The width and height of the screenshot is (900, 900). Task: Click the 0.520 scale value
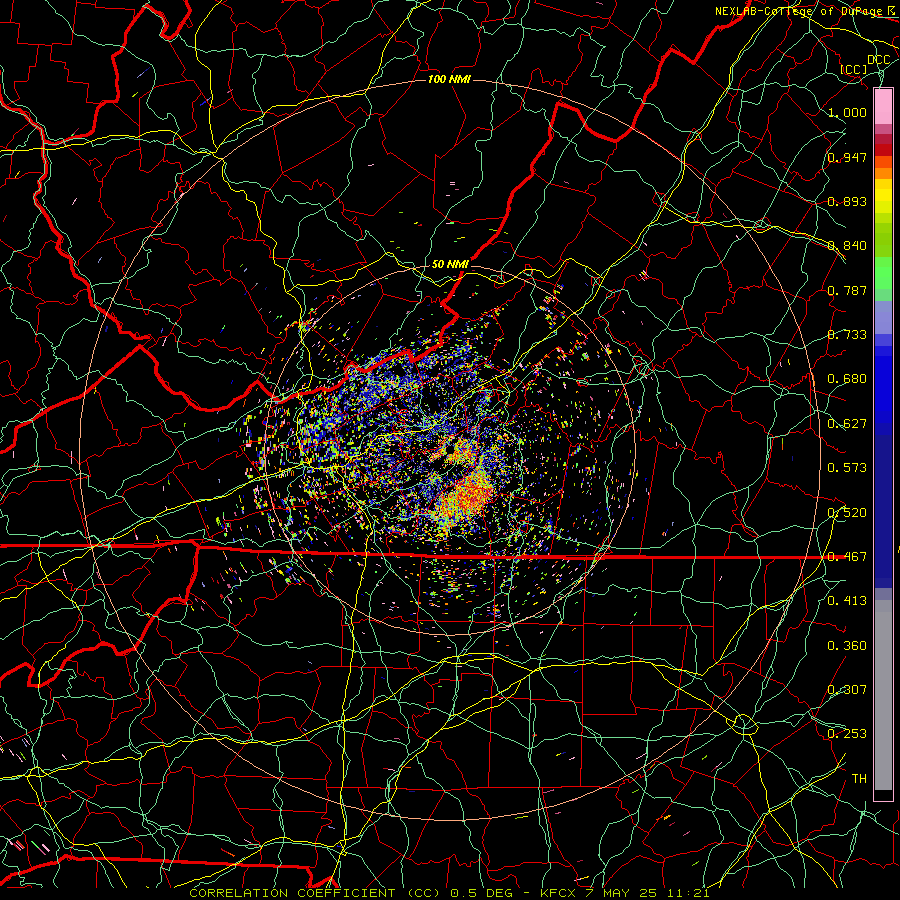tap(847, 513)
